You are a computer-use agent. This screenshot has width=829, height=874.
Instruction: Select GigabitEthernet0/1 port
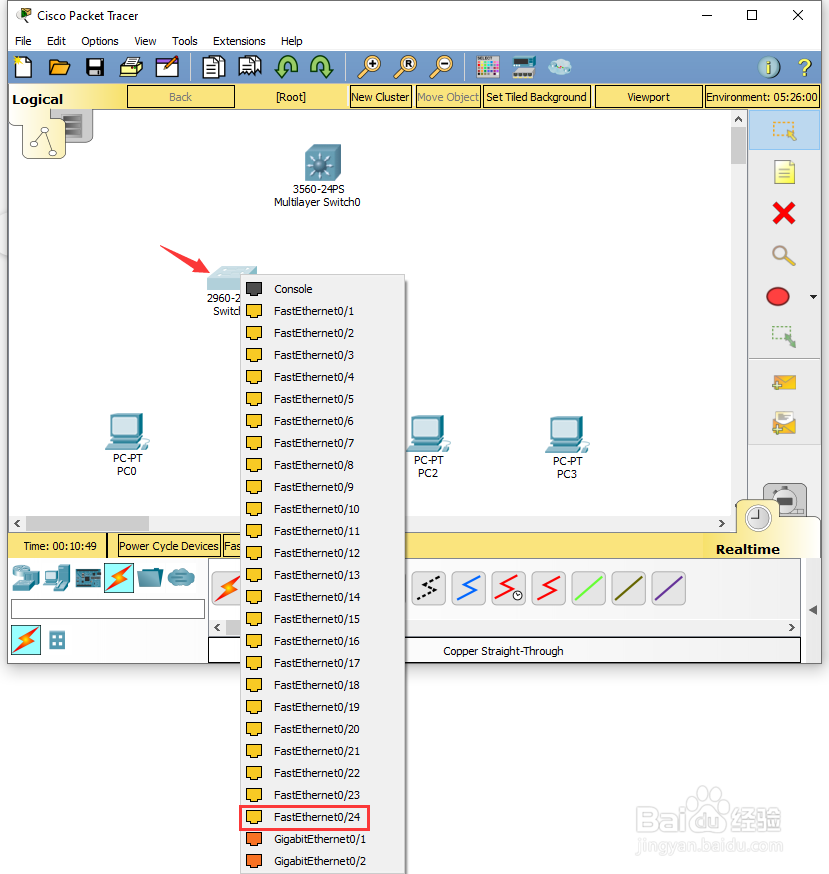[x=323, y=839]
